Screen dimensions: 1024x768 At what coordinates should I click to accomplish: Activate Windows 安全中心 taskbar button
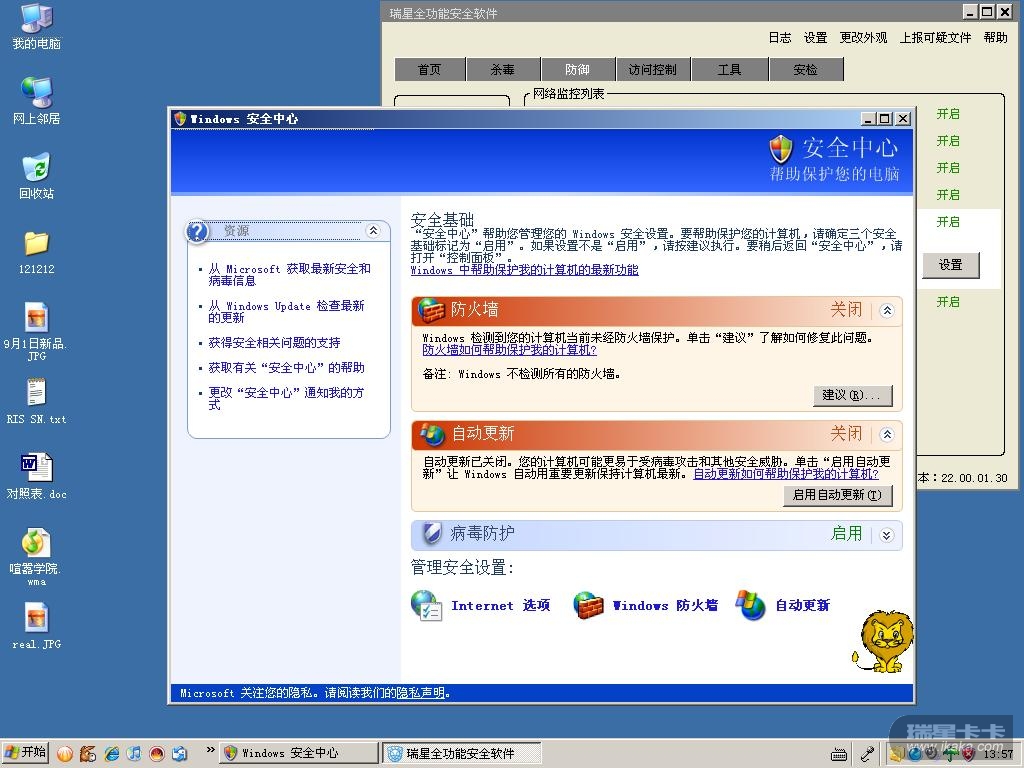pyautogui.click(x=298, y=753)
